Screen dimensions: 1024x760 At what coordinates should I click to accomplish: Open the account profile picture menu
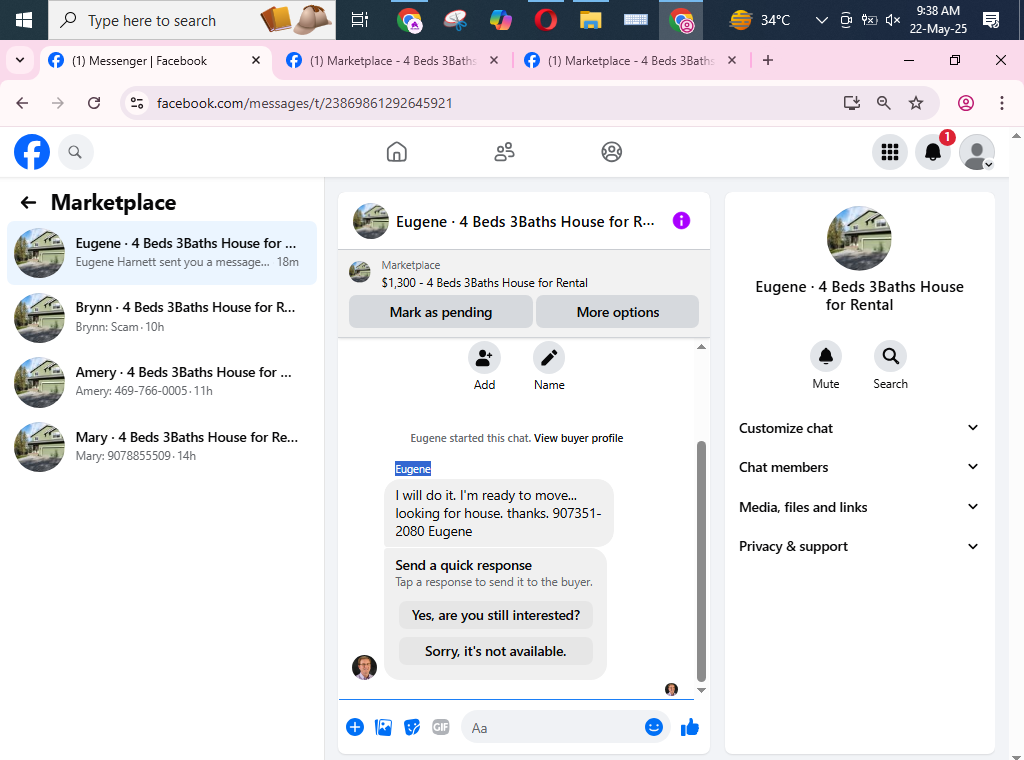coord(976,152)
